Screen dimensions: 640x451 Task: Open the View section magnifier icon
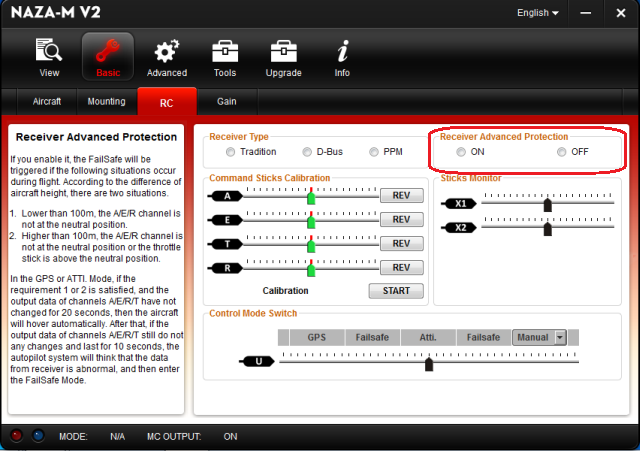point(49,51)
